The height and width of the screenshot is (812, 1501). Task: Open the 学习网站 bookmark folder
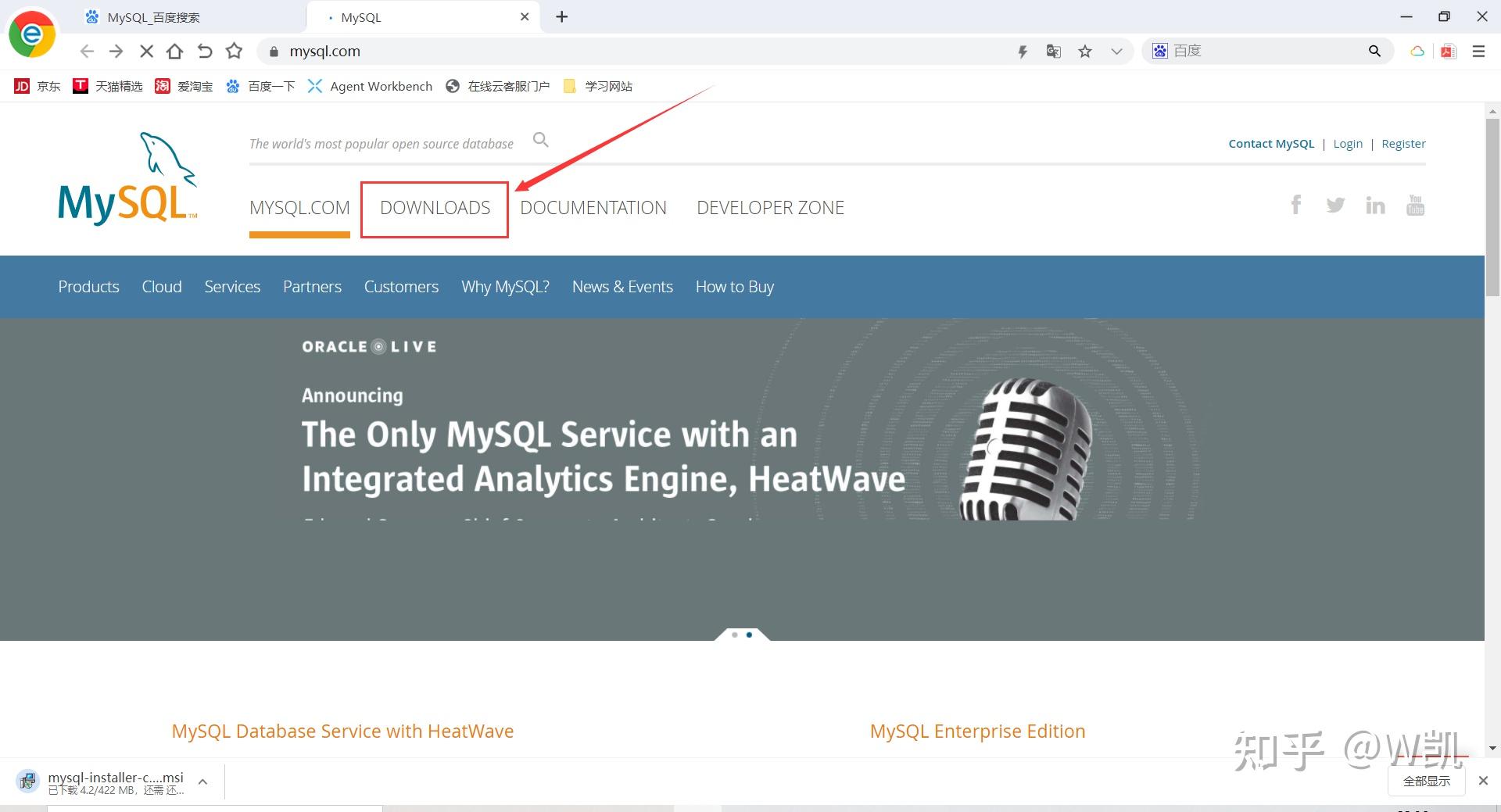tap(598, 86)
